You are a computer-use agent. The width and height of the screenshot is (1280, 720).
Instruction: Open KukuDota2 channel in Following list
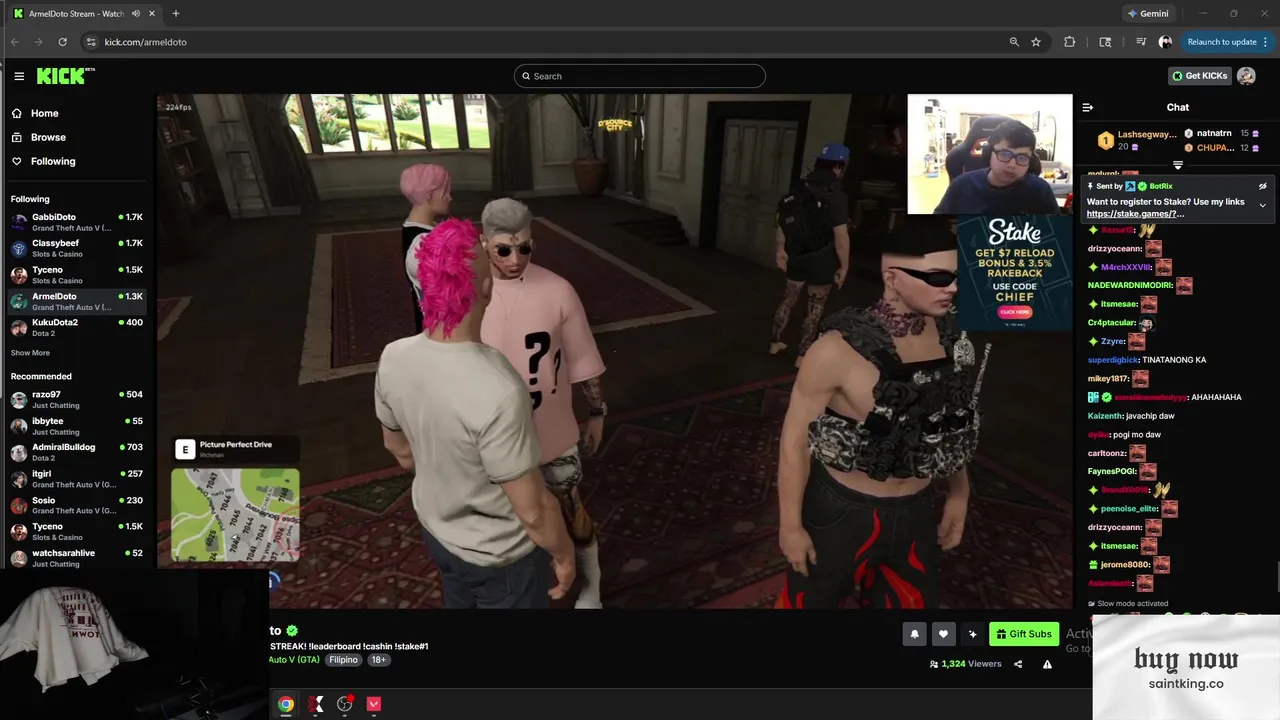click(x=77, y=327)
